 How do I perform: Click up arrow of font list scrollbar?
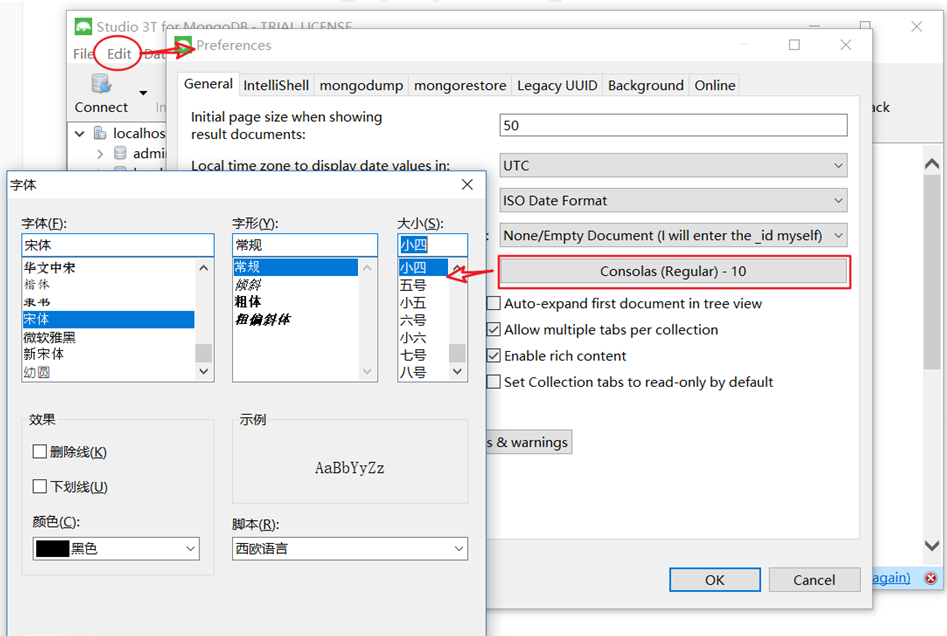pos(204,268)
